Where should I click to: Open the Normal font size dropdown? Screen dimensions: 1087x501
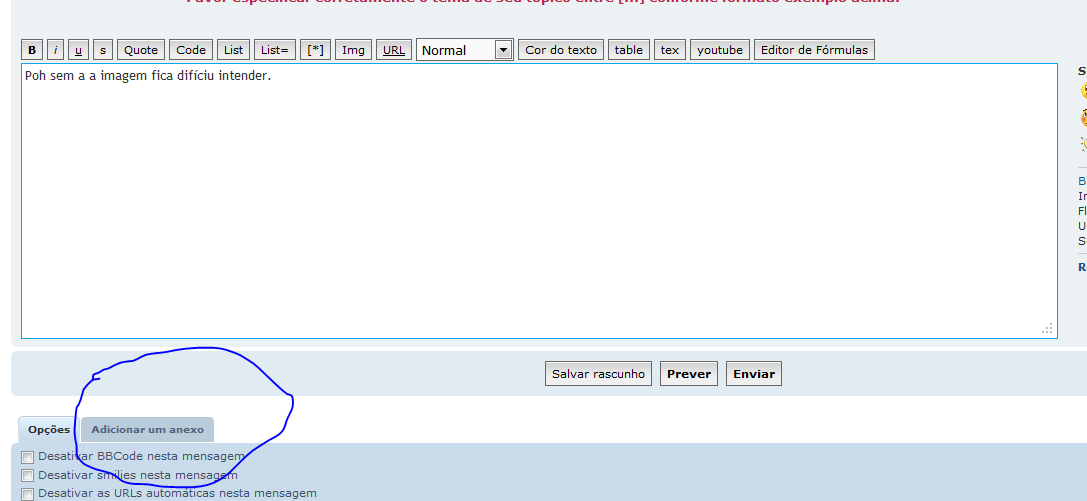[465, 50]
